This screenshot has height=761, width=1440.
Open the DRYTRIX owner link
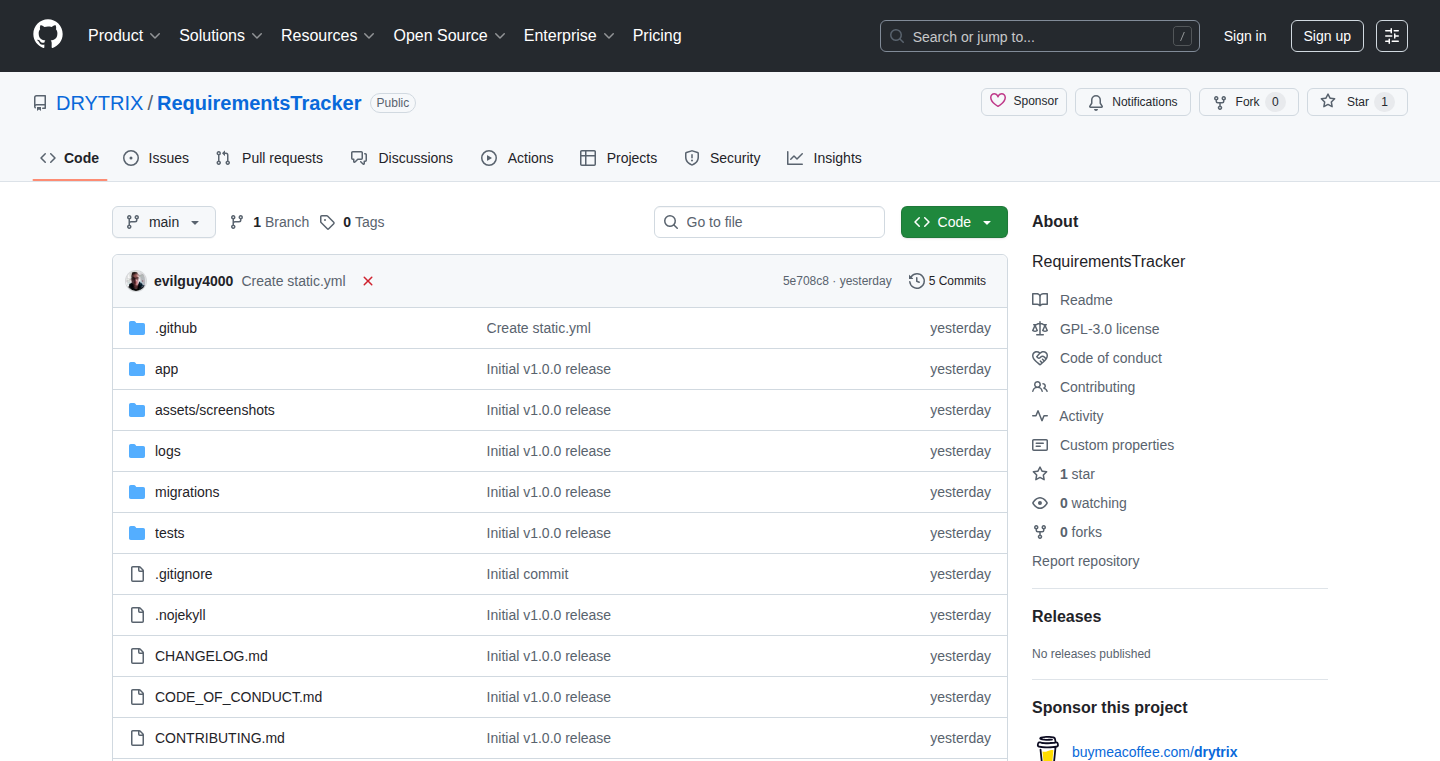click(x=100, y=103)
